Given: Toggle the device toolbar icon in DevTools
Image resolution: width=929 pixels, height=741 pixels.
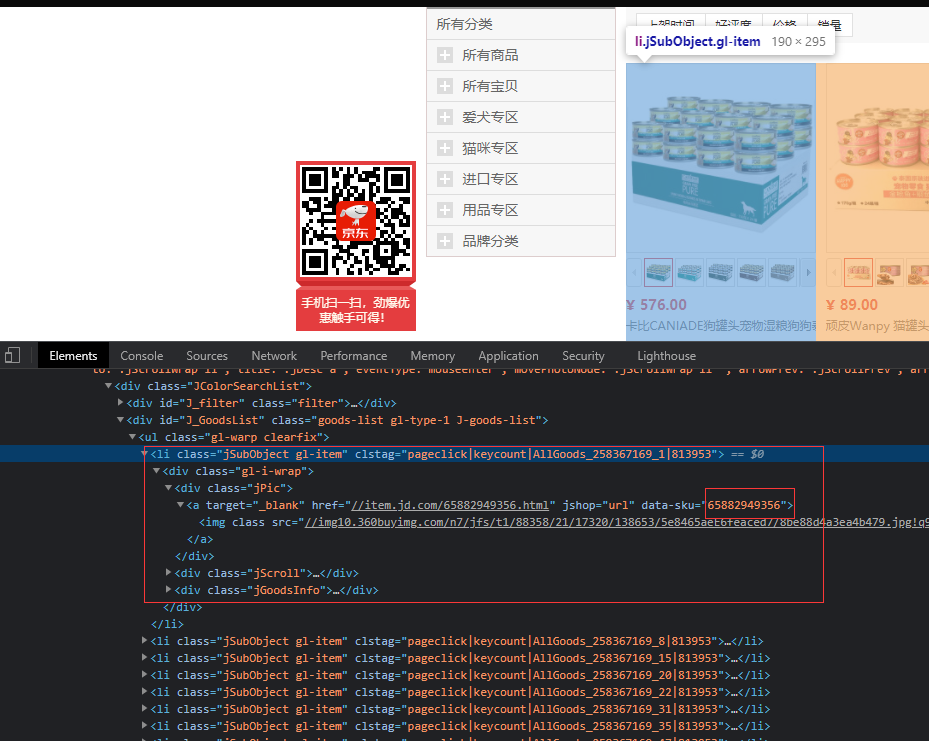Looking at the screenshot, I should (12, 355).
